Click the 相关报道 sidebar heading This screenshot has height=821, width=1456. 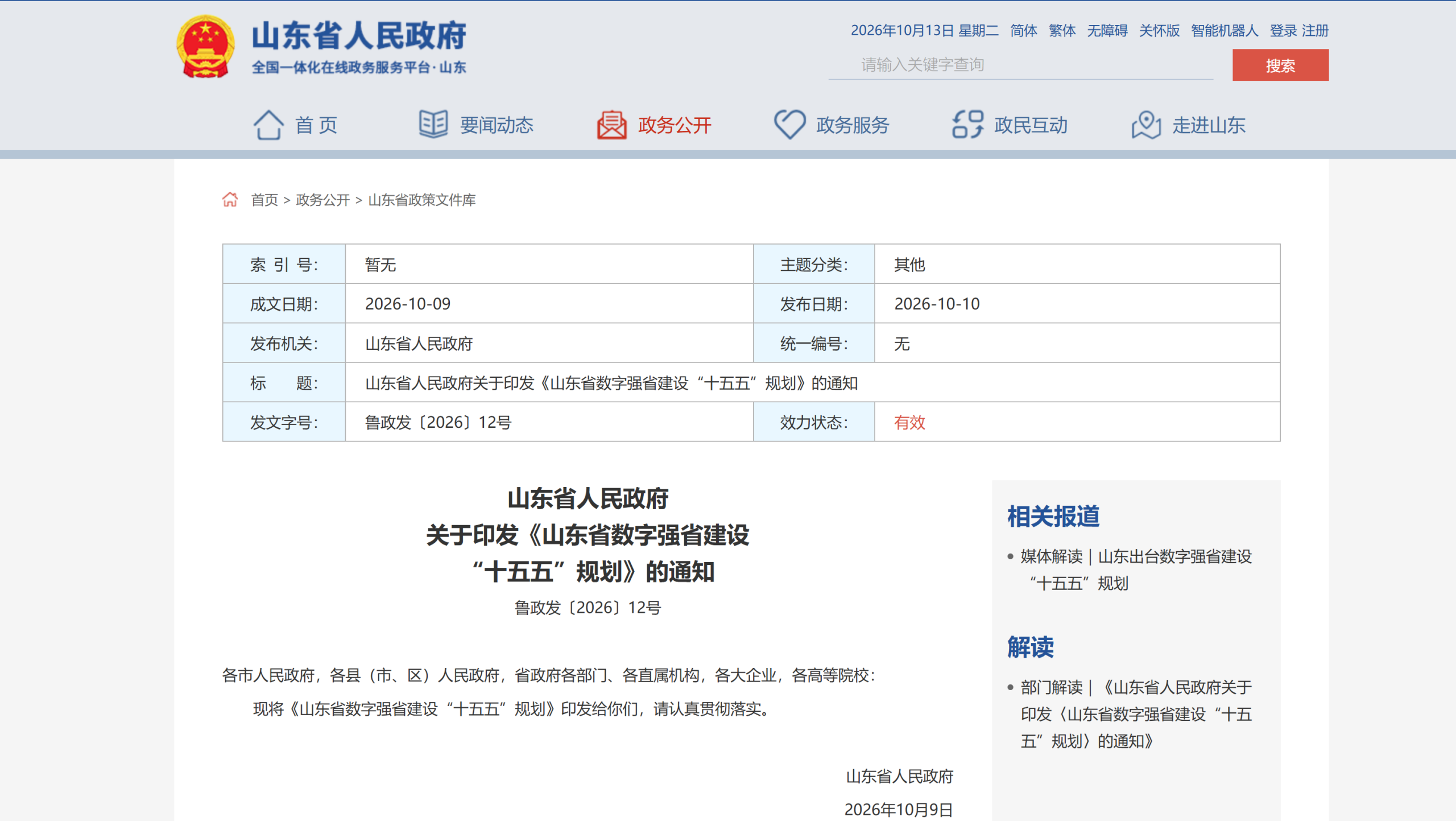(1053, 517)
